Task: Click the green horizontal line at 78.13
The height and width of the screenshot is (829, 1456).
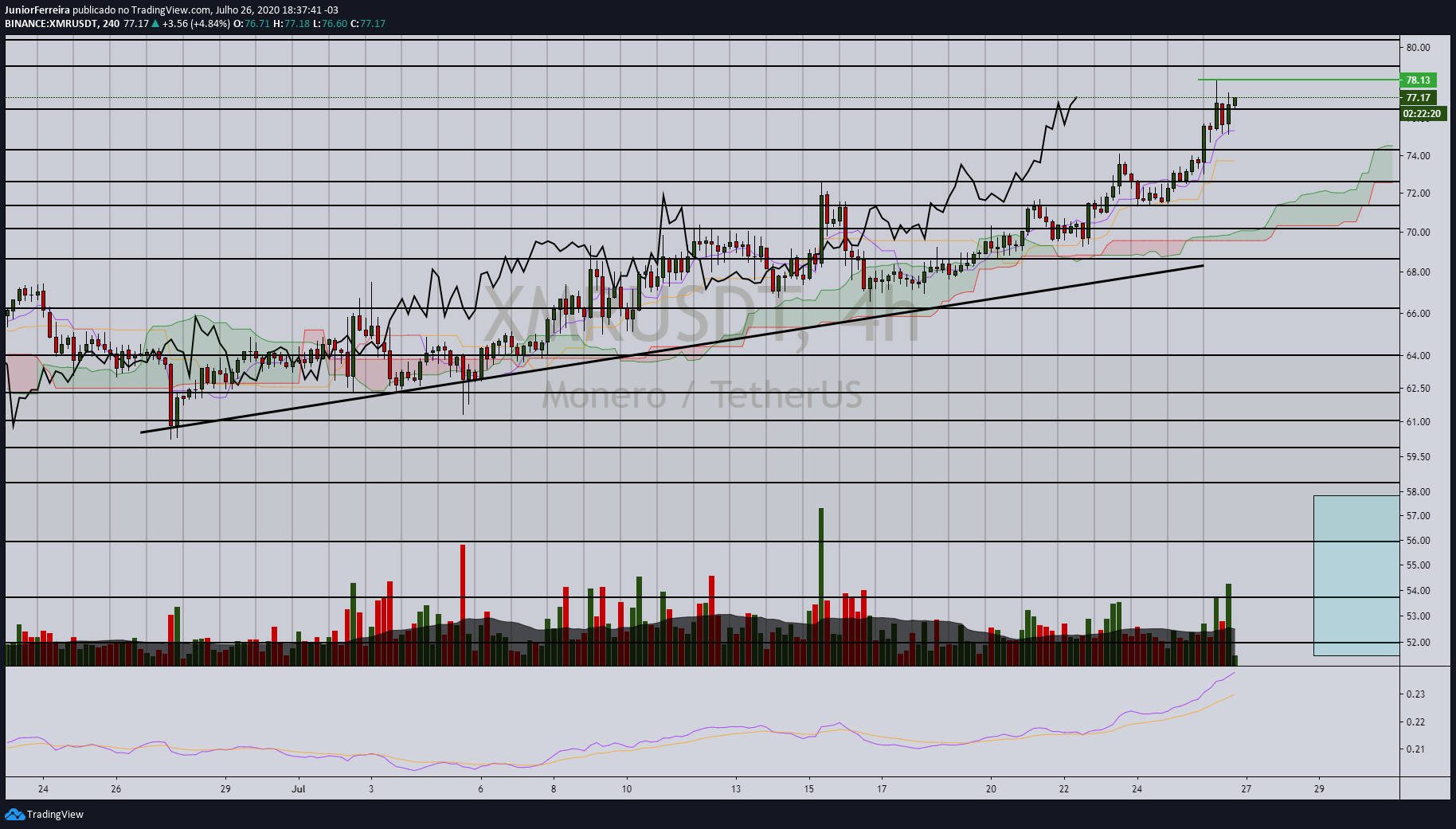Action: tap(1298, 80)
